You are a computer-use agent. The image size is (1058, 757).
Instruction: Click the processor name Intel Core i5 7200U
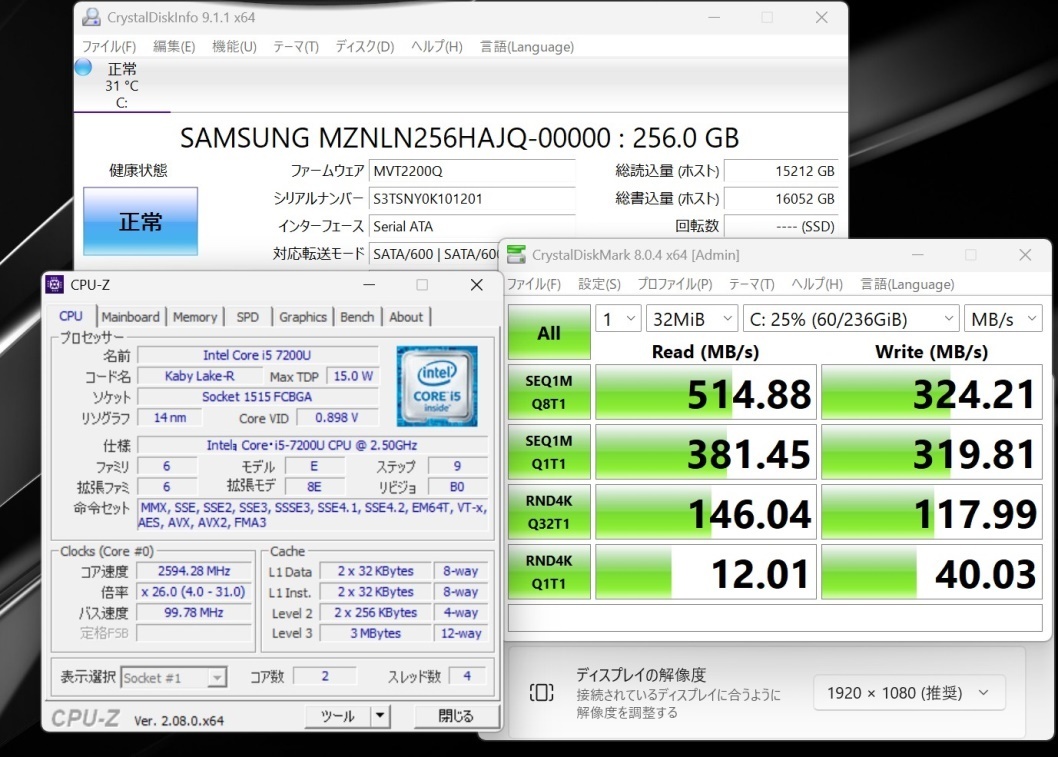(257, 355)
